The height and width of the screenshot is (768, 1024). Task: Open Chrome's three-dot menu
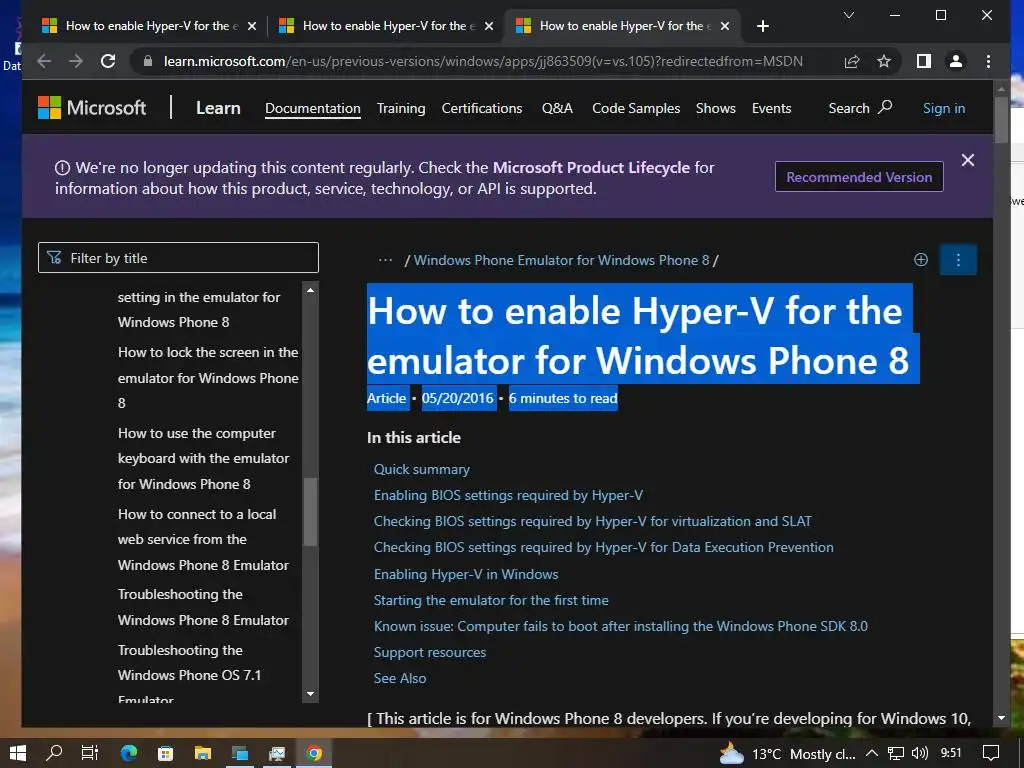click(x=988, y=61)
